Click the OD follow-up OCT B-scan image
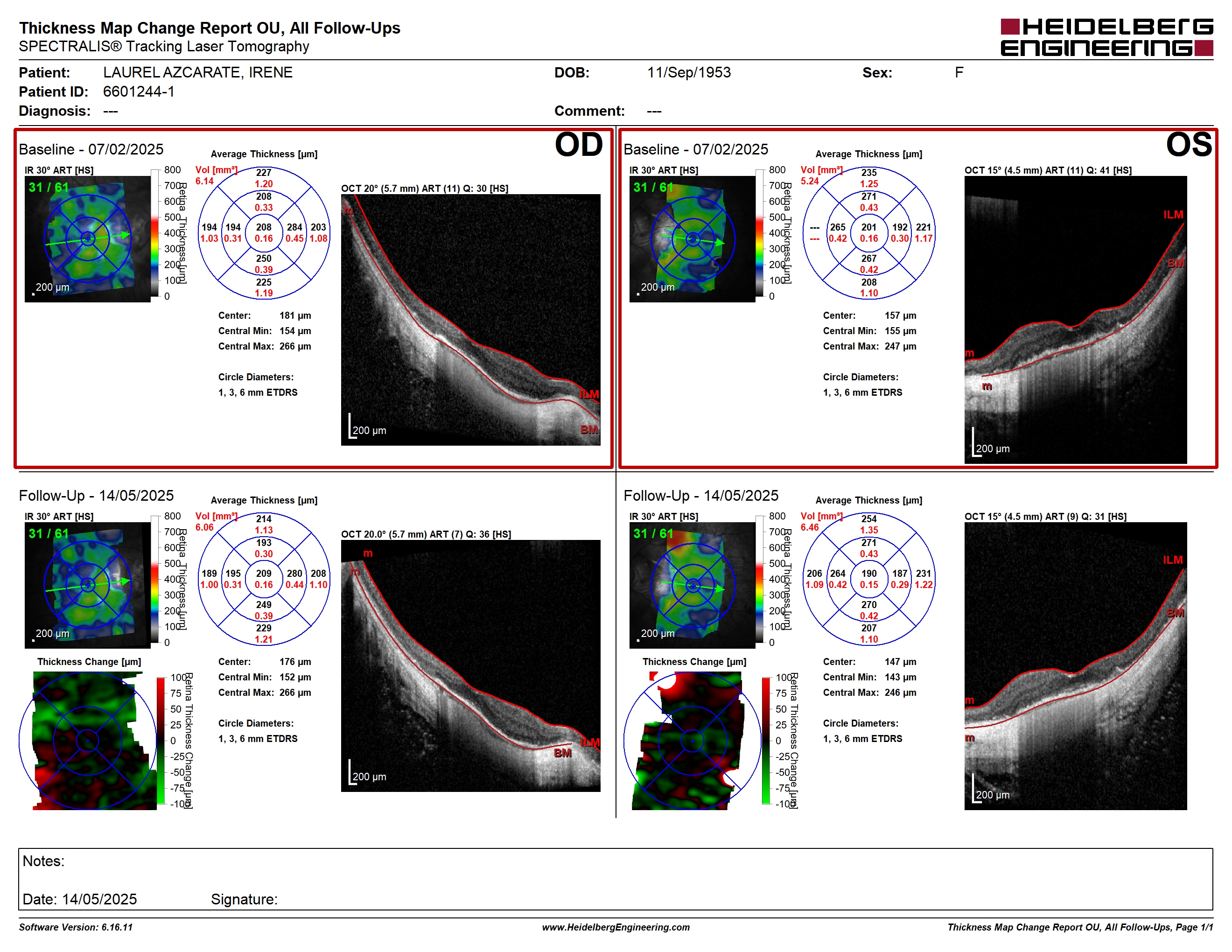 pyautogui.click(x=470, y=666)
